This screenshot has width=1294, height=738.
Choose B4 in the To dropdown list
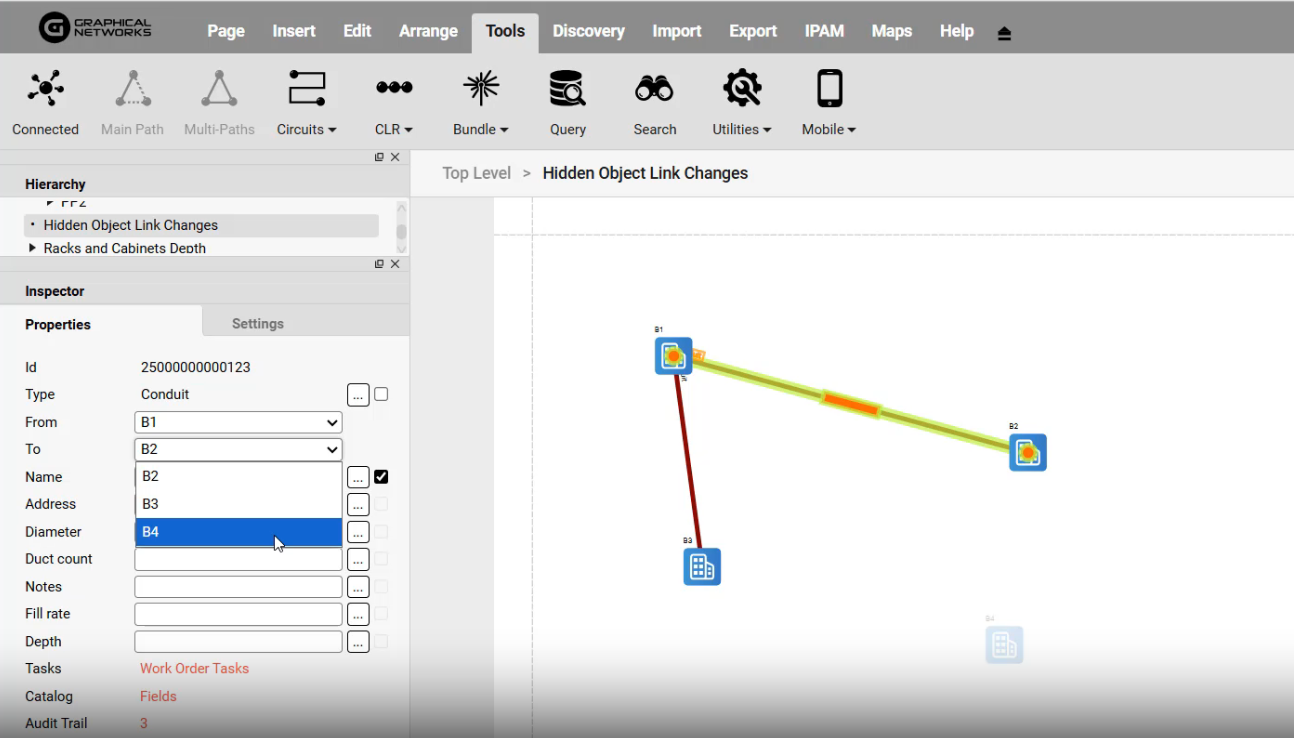(238, 532)
